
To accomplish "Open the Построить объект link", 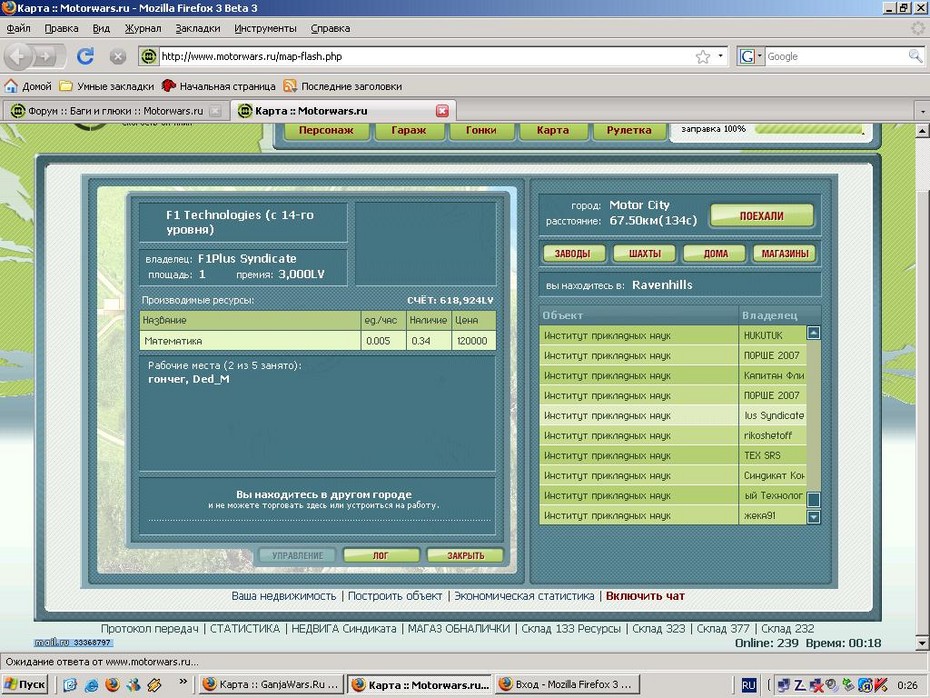I will [395, 596].
